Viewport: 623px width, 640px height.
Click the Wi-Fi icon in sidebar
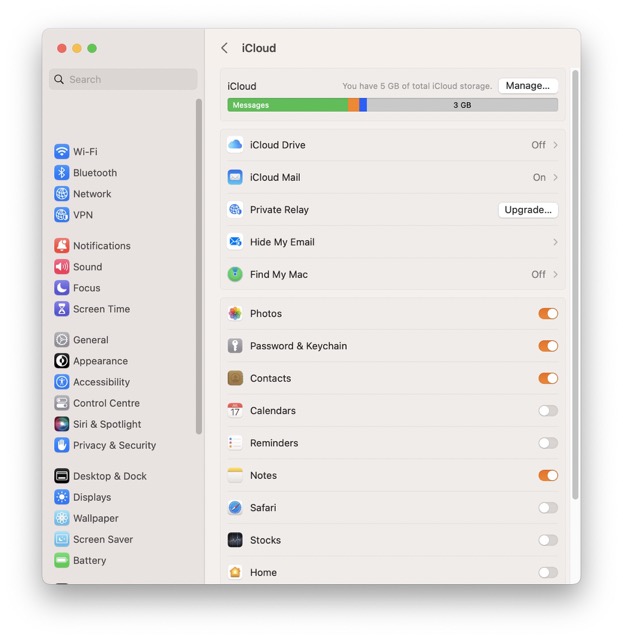62,152
